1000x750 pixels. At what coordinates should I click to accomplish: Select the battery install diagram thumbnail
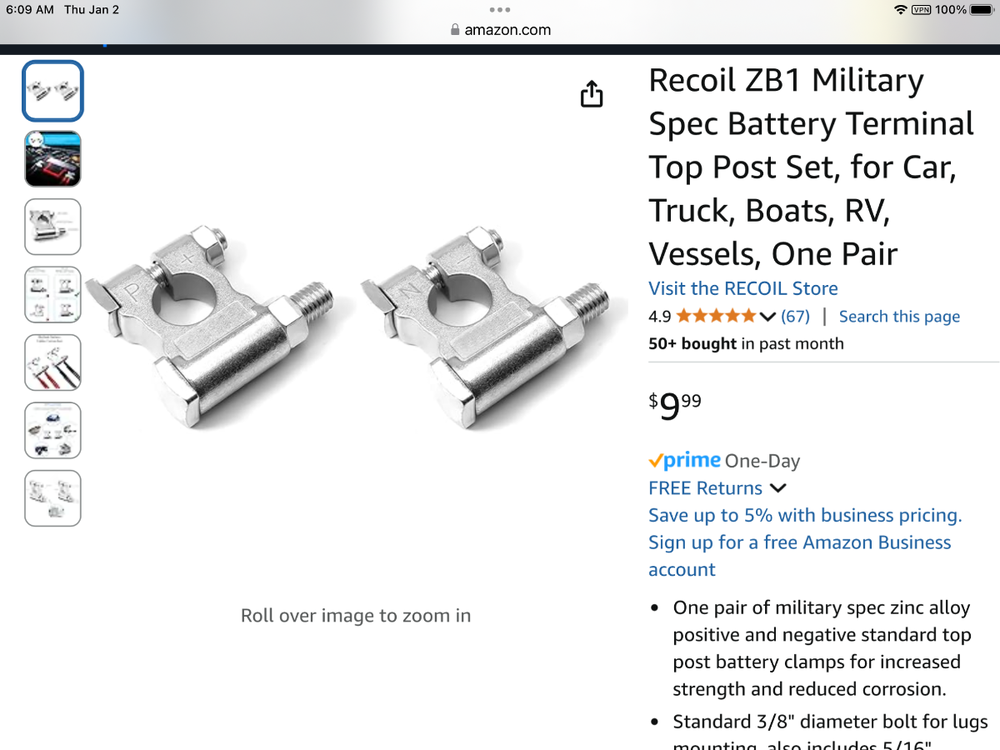53,159
